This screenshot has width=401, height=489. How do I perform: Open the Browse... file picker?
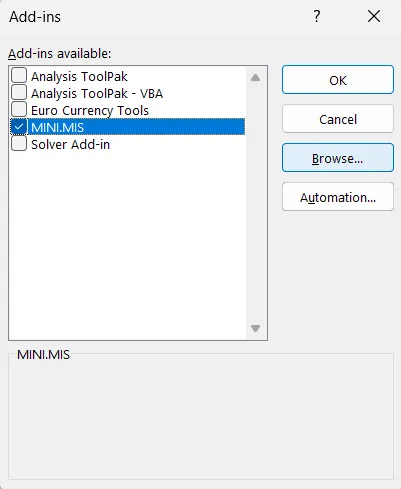338,158
